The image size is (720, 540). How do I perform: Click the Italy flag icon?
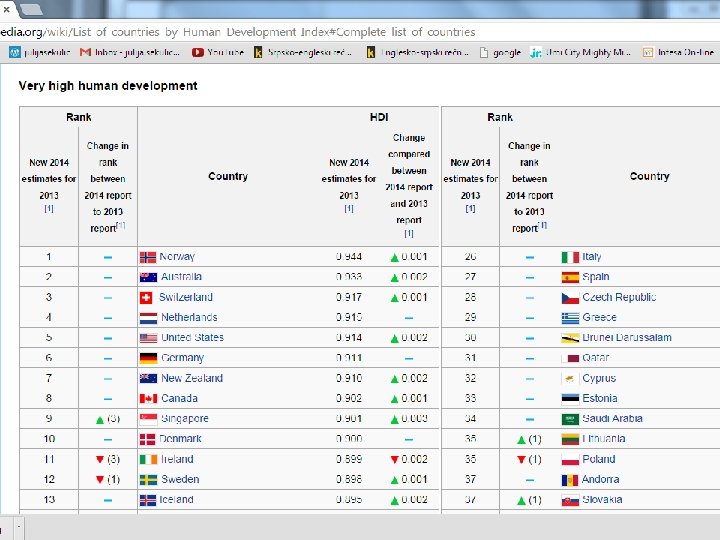[x=570, y=257]
